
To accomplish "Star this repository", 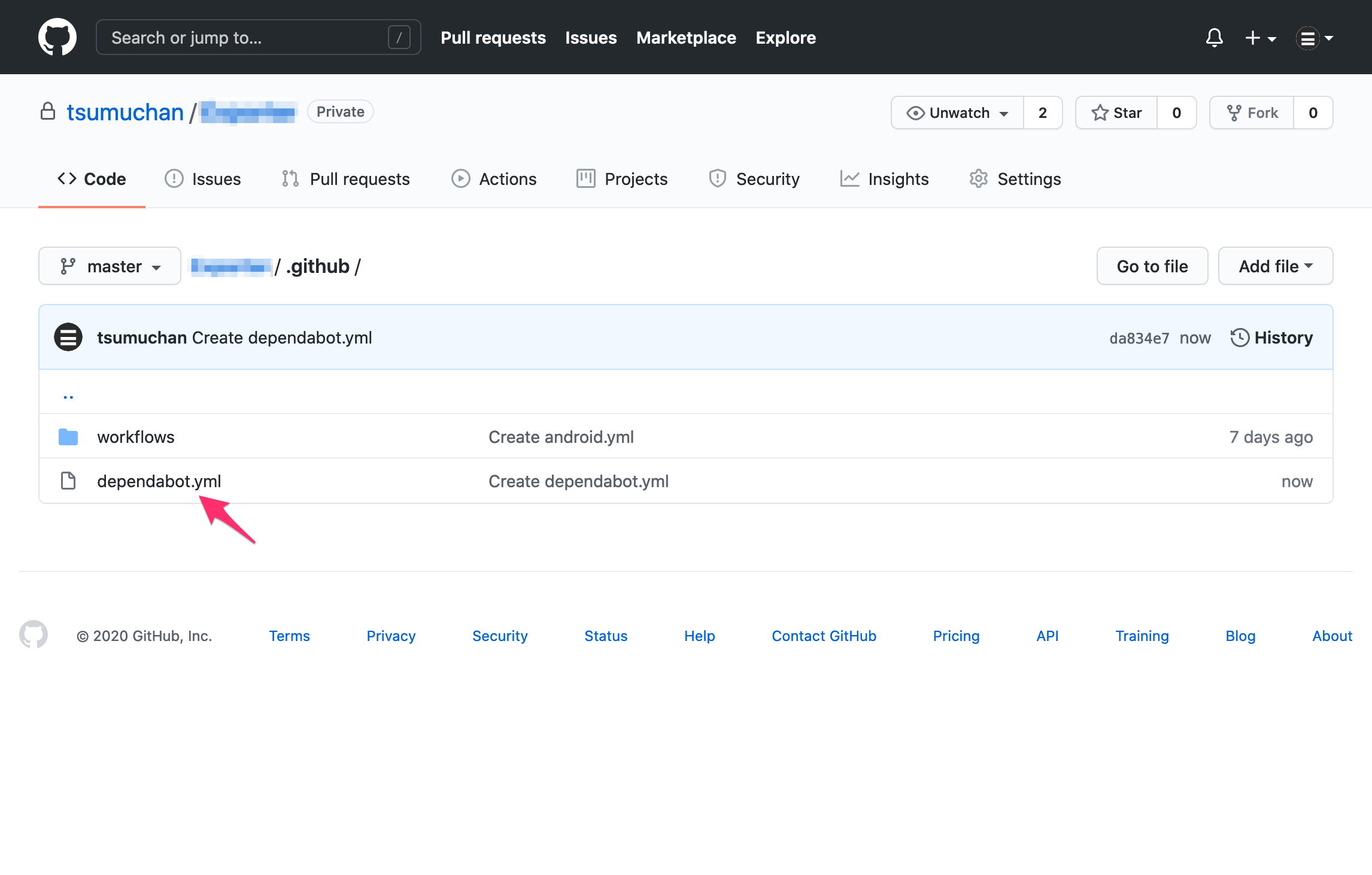I will click(x=1116, y=113).
